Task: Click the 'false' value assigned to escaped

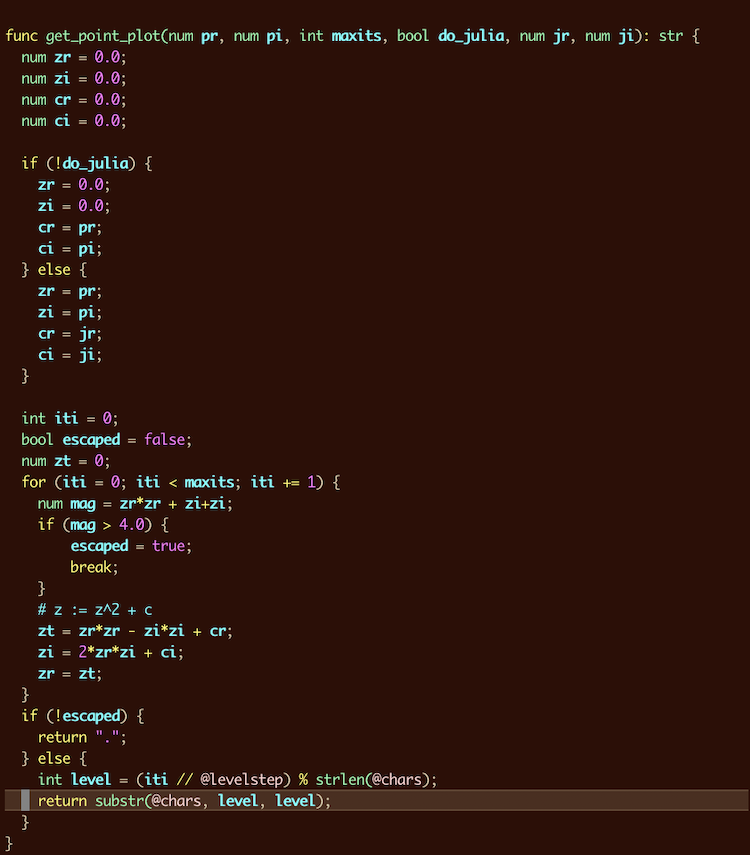Action: pos(164,439)
